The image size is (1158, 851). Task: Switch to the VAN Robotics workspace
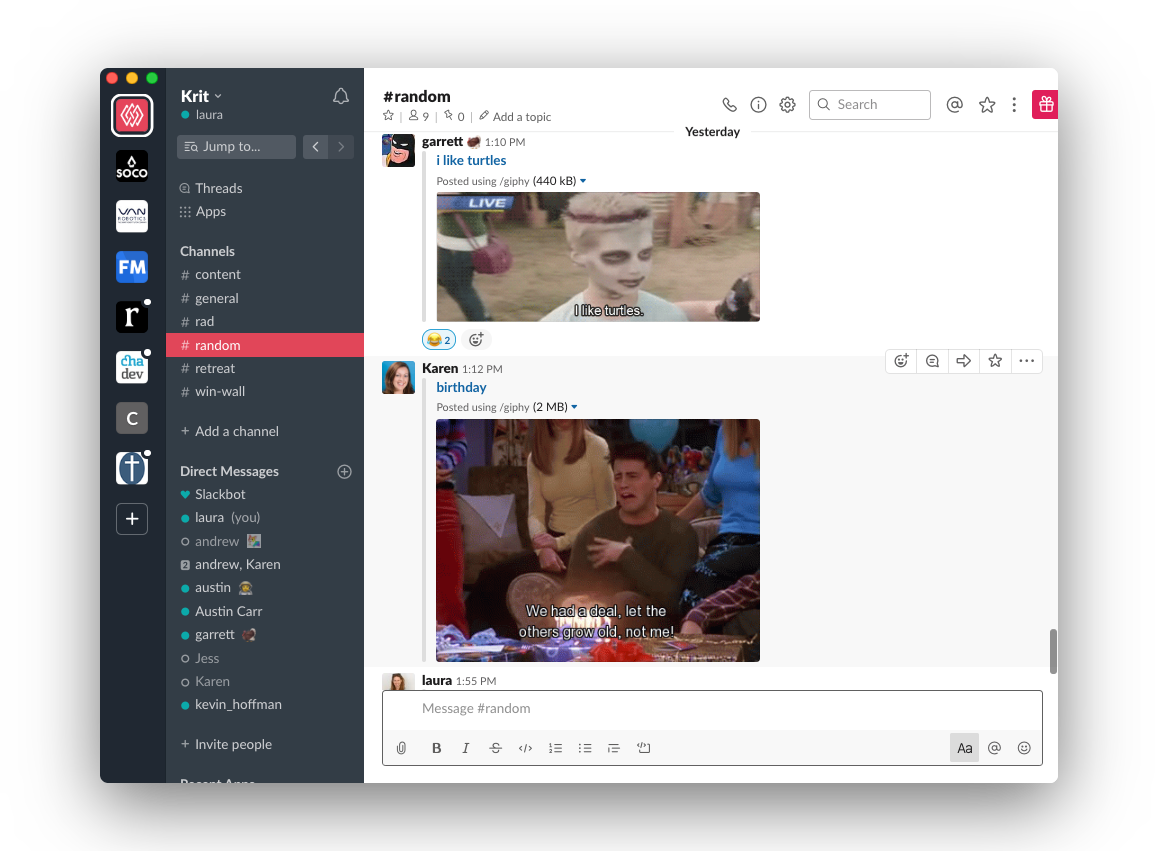click(x=132, y=216)
